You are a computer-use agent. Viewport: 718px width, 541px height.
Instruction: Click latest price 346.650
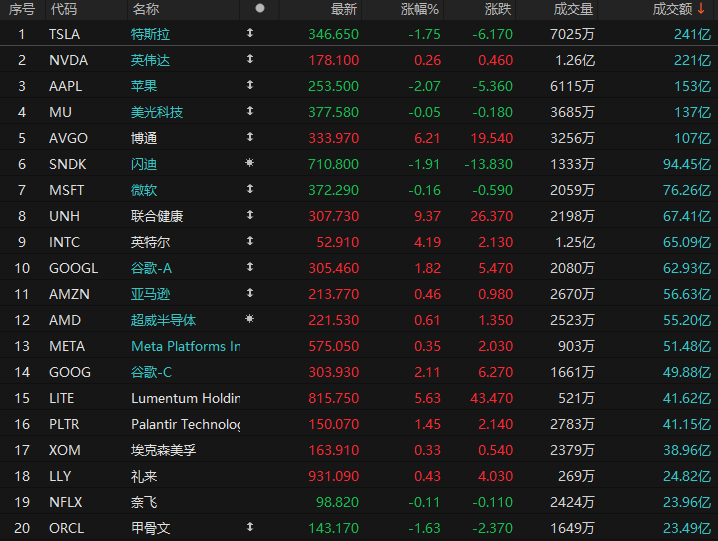pyautogui.click(x=333, y=34)
